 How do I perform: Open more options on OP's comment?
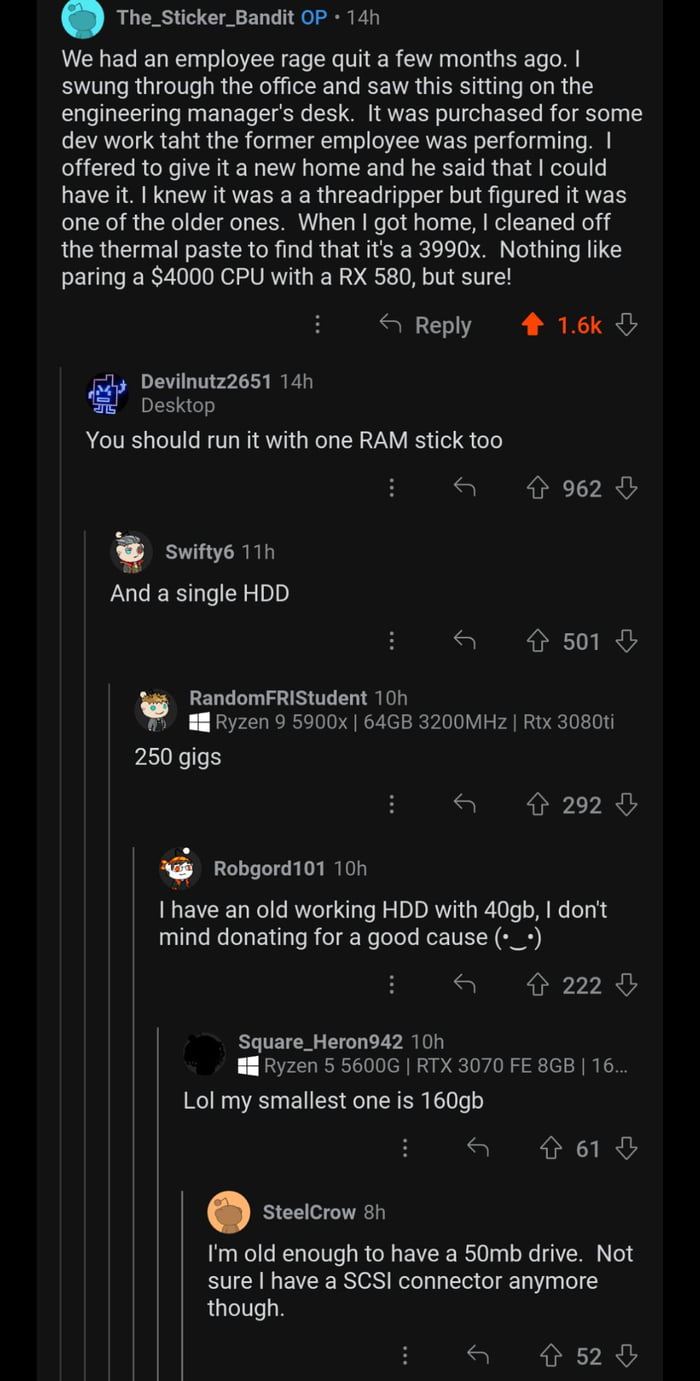317,325
